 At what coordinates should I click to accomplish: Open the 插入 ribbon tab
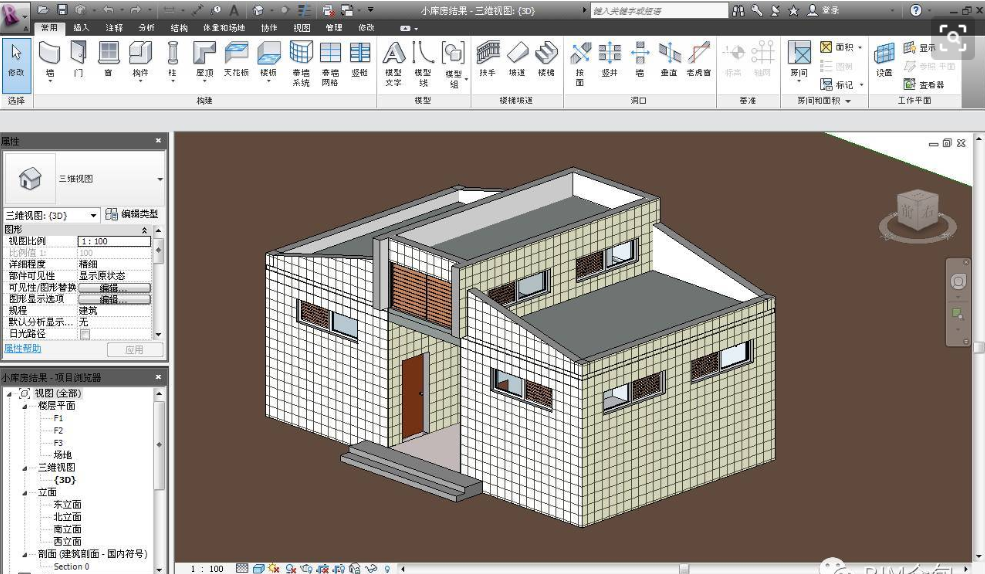[x=81, y=28]
